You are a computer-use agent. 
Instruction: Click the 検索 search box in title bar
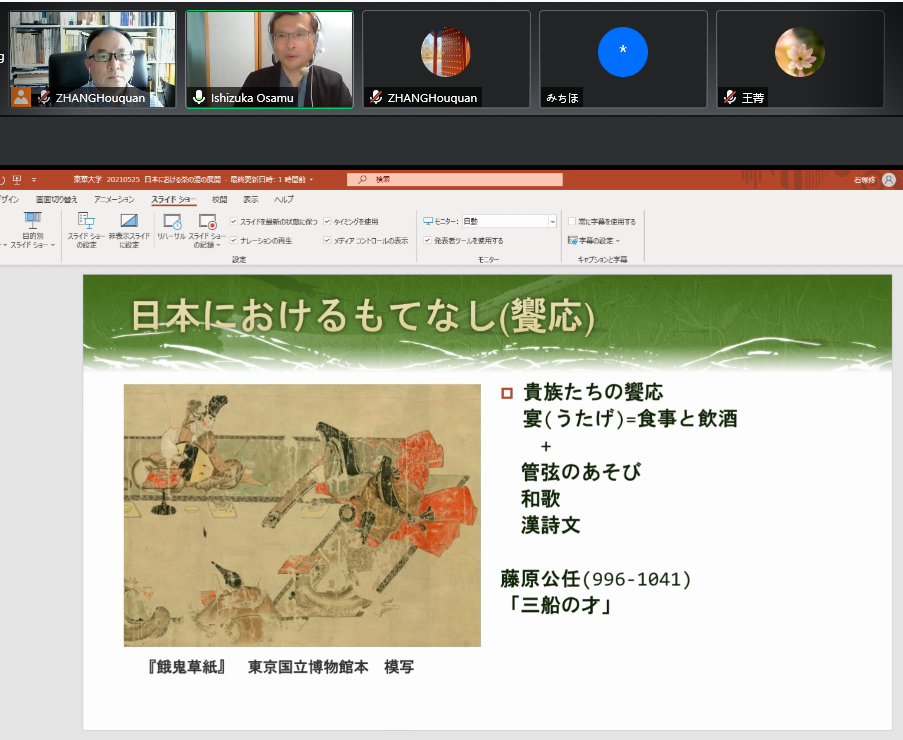click(455, 180)
